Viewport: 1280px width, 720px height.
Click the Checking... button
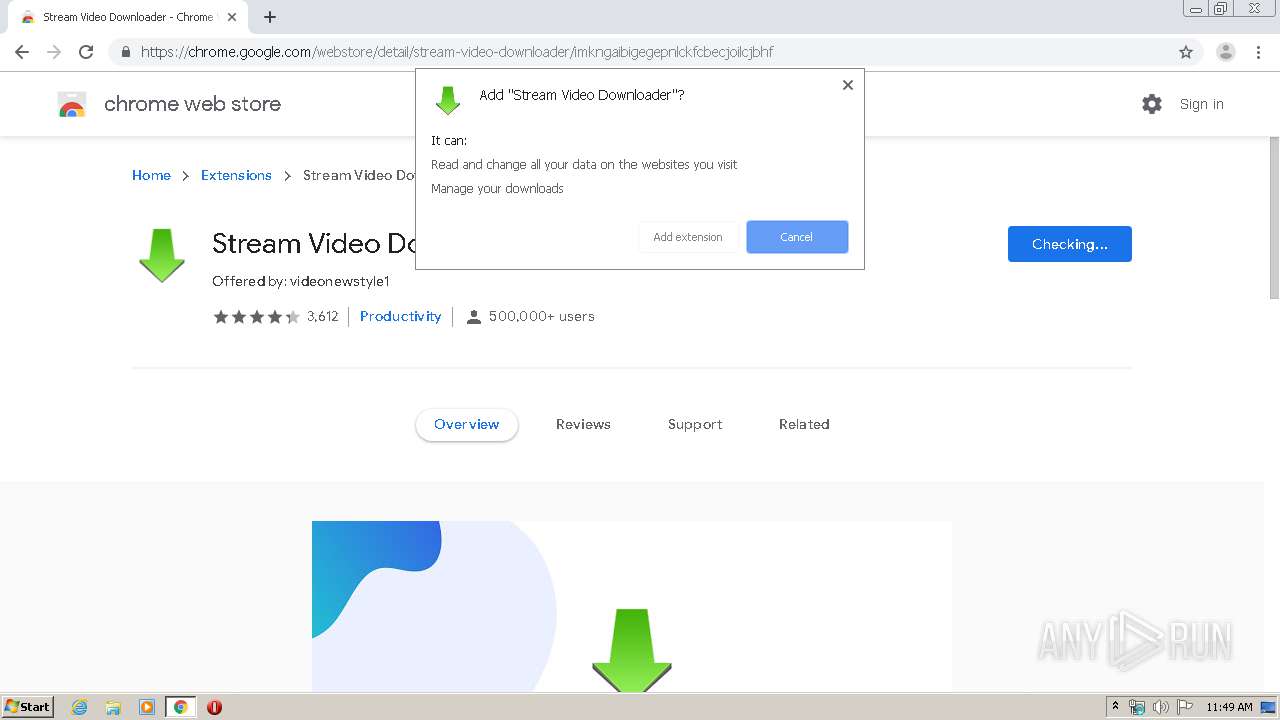coord(1070,244)
